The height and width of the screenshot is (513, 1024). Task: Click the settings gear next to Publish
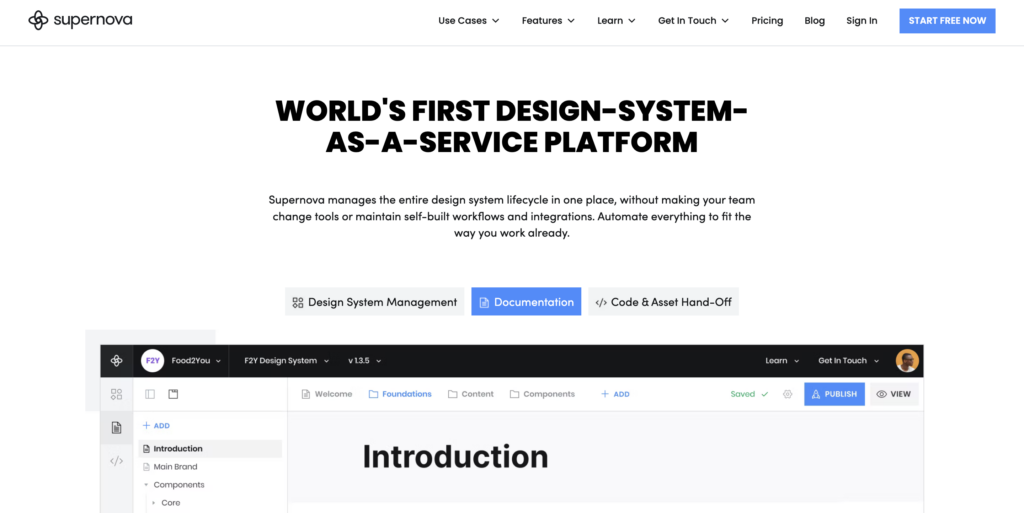(788, 394)
